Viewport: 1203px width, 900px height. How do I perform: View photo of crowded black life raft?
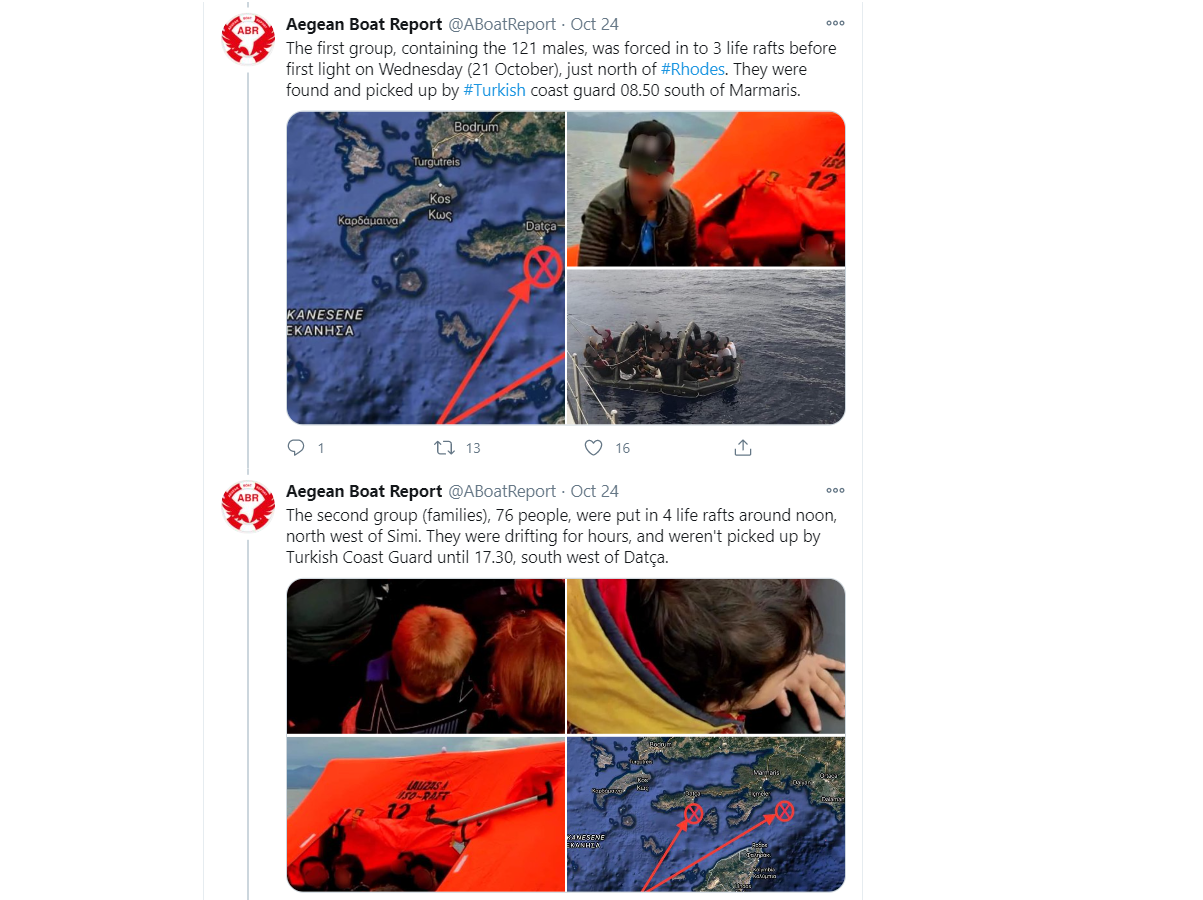coord(706,347)
